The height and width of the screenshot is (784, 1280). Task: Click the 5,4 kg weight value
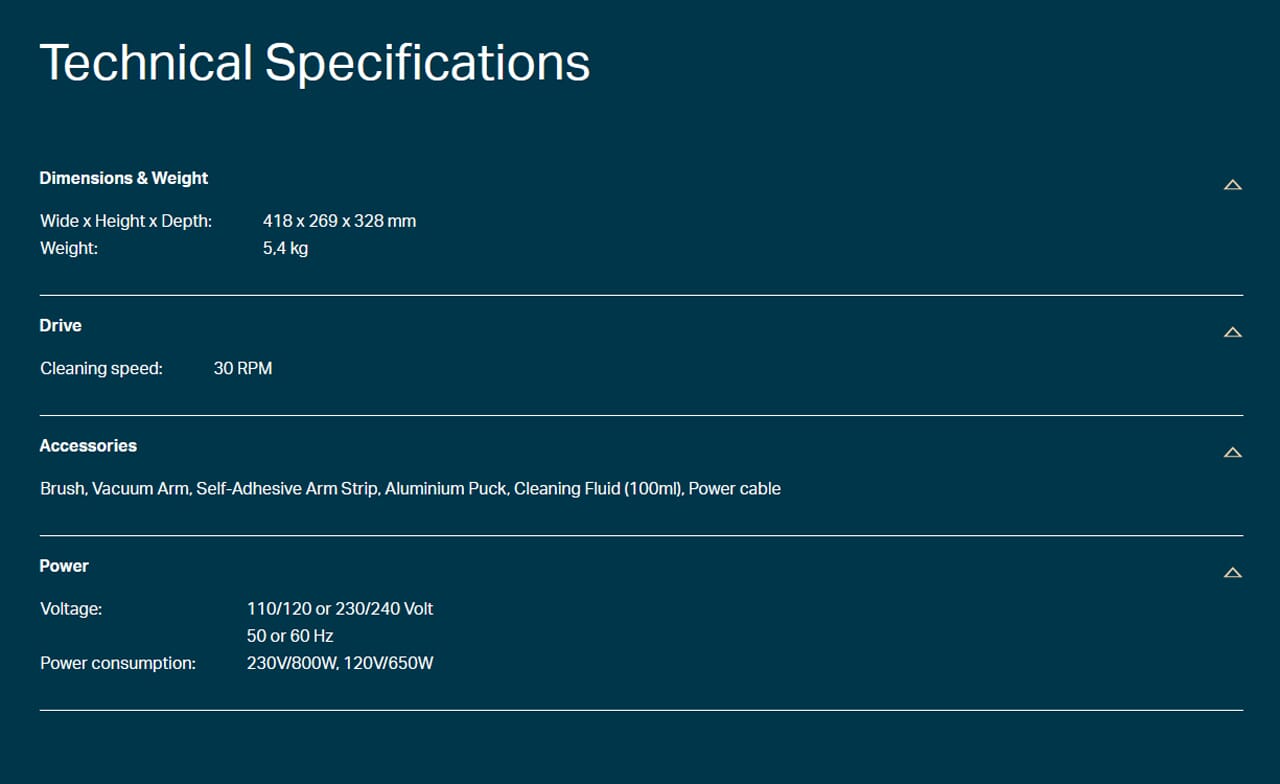(285, 248)
